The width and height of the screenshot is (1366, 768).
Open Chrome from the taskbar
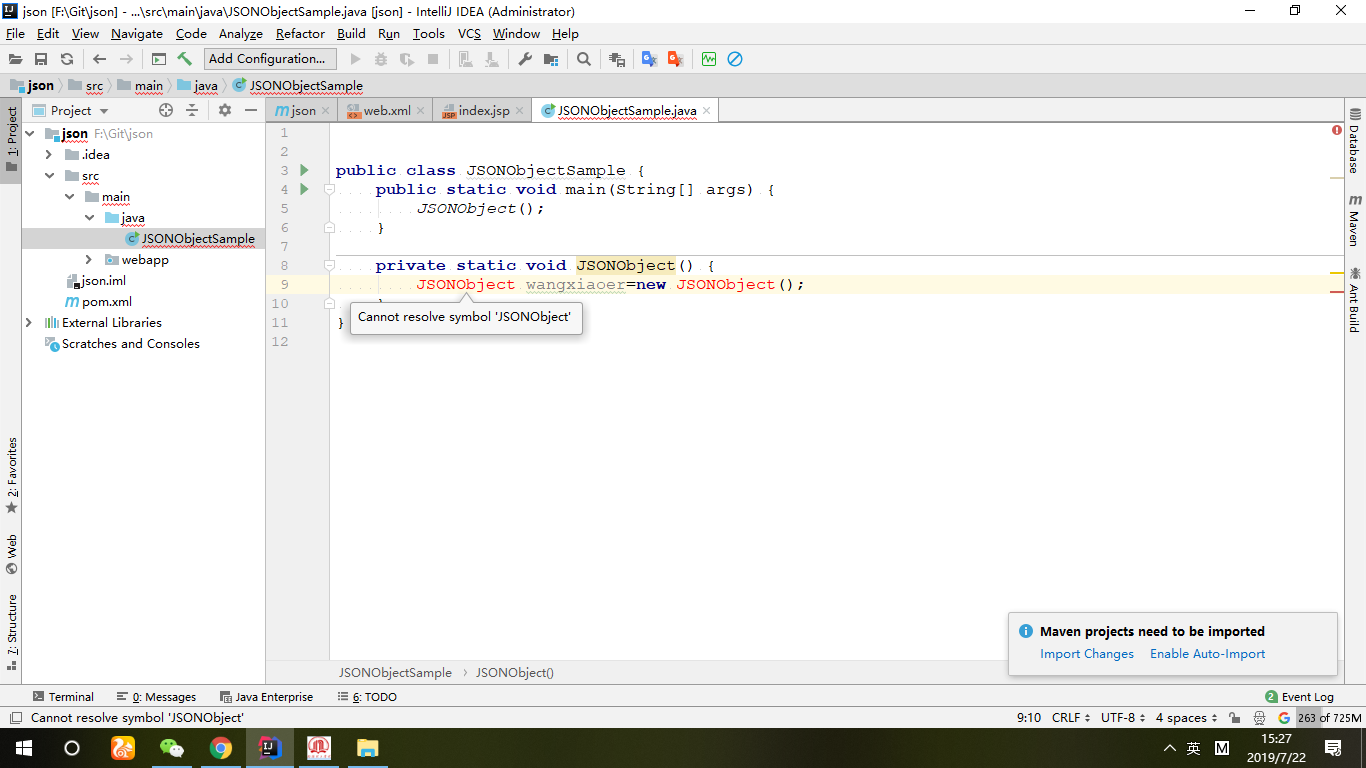(222, 747)
